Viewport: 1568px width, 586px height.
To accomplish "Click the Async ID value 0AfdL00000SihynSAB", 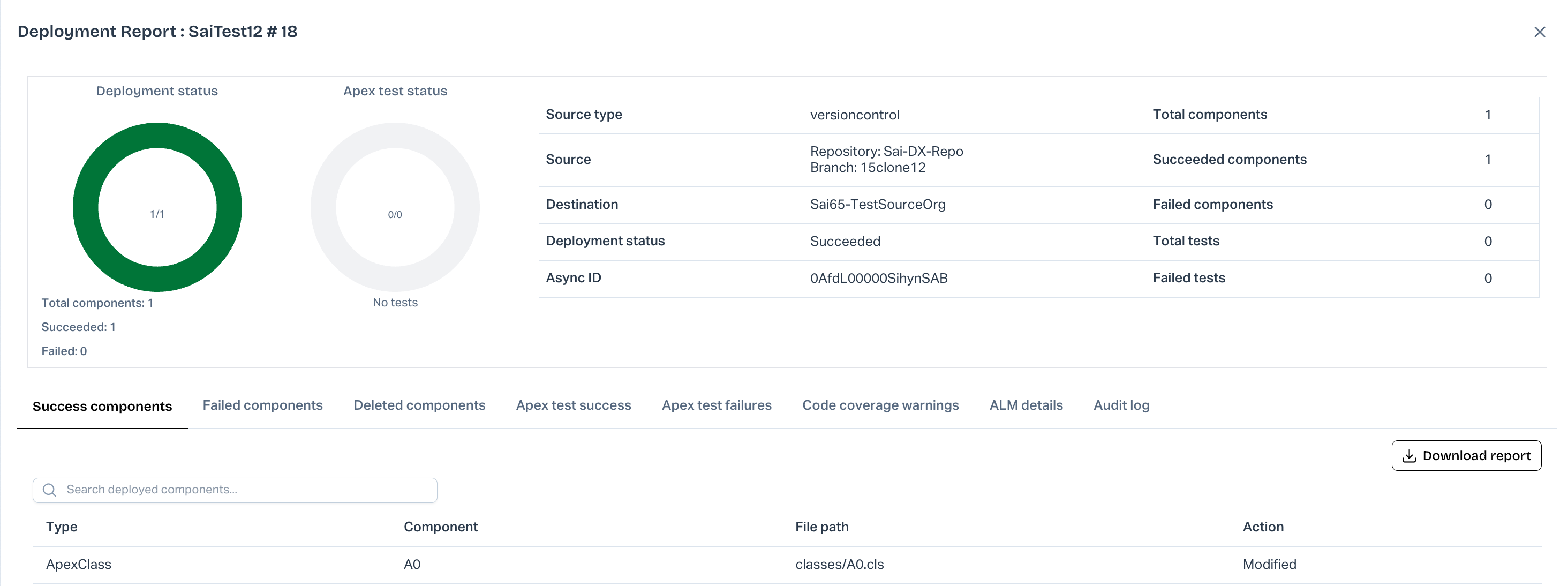I will 878,279.
